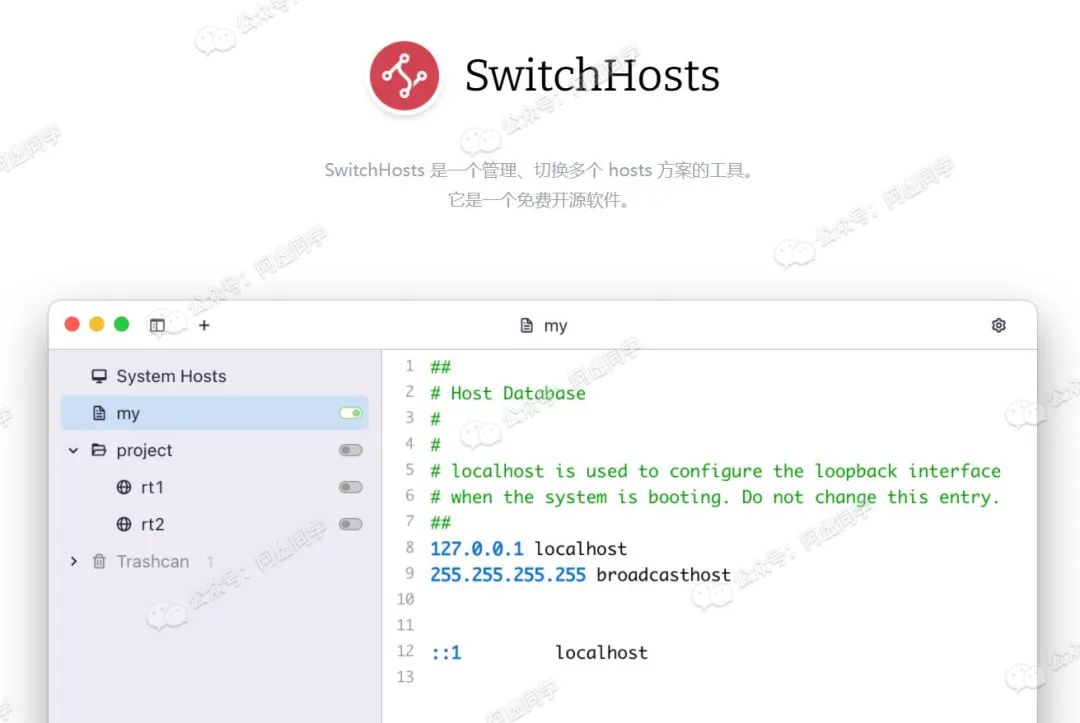The image size is (1080, 723).
Task: Click the when the system is booting line
Action: 714,497
